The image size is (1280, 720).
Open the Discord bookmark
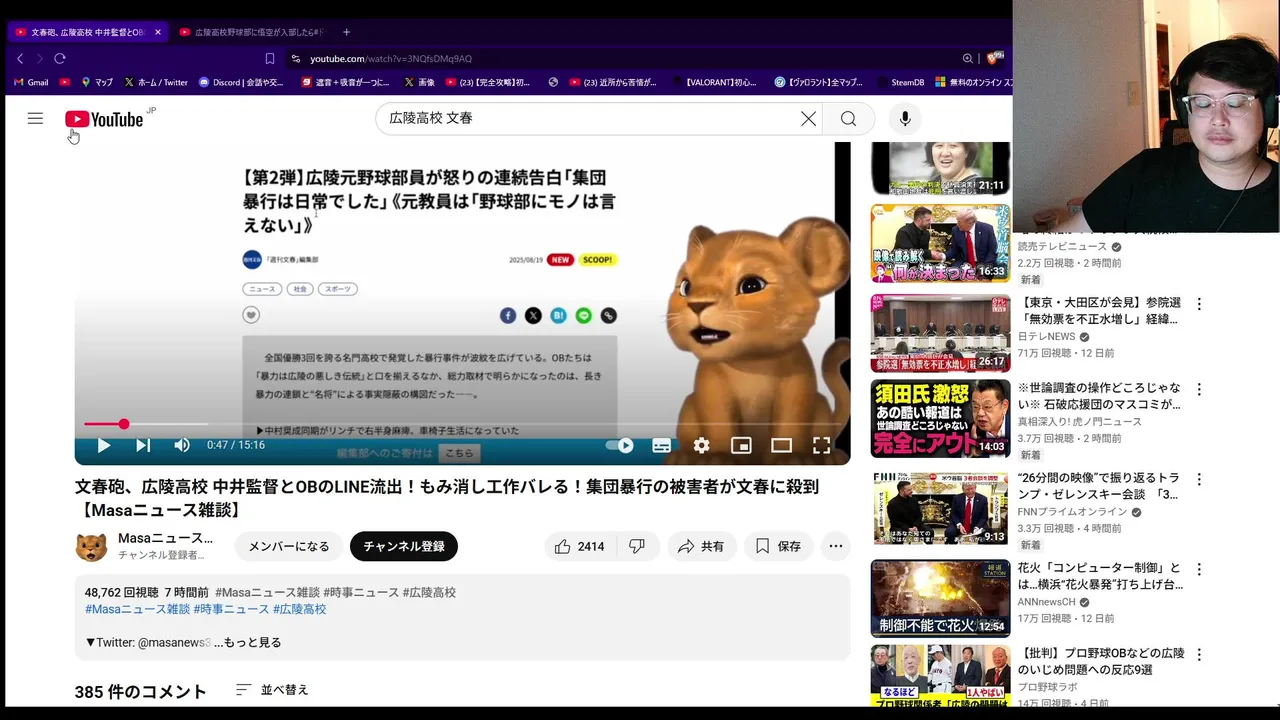click(241, 82)
